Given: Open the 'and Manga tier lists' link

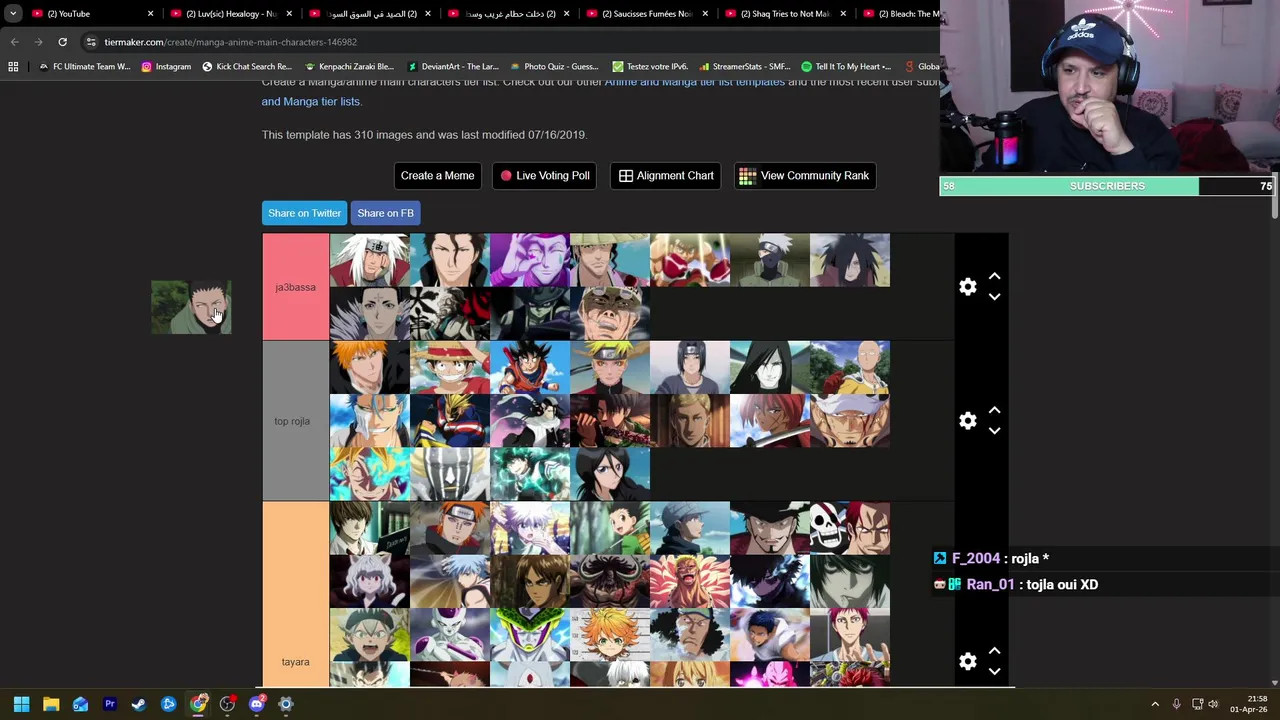Looking at the screenshot, I should [310, 101].
